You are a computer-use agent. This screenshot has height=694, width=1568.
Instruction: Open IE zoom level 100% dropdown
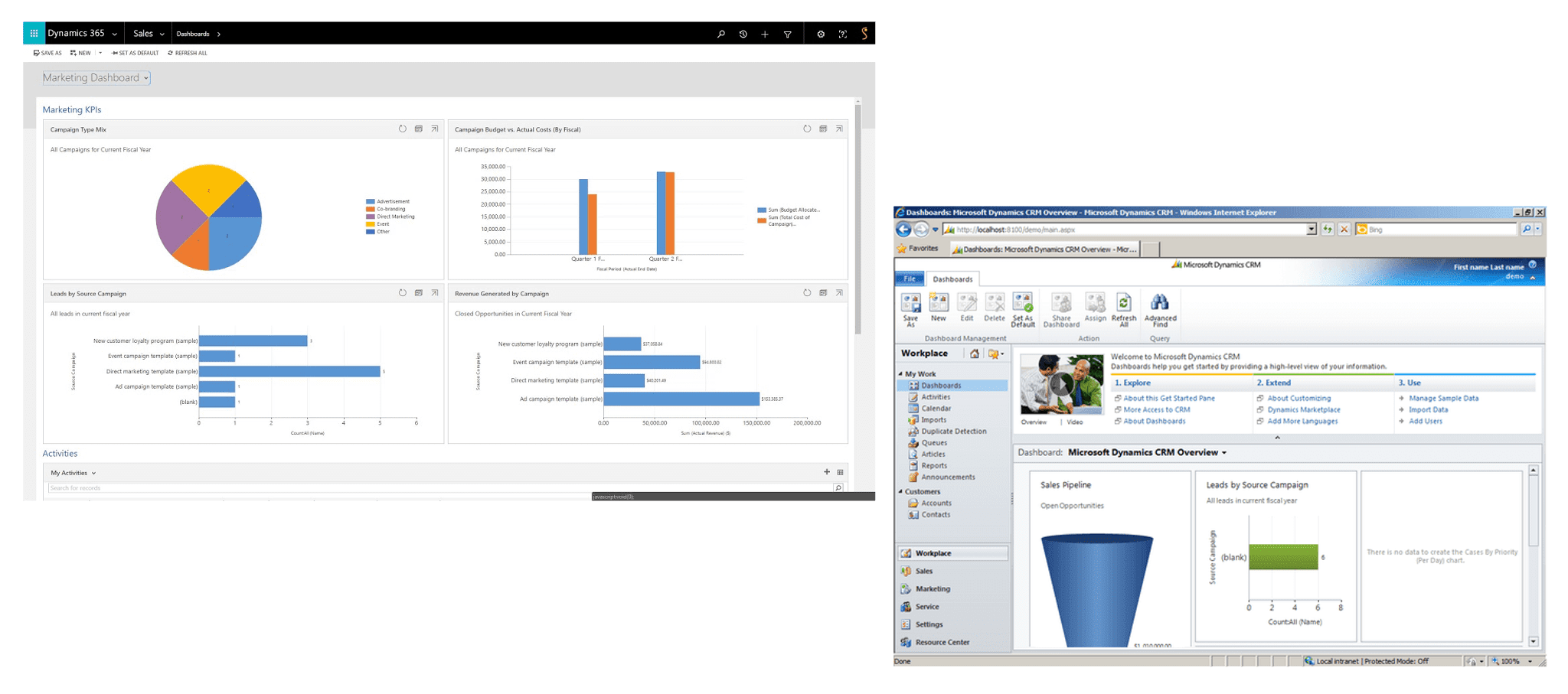click(x=1530, y=661)
